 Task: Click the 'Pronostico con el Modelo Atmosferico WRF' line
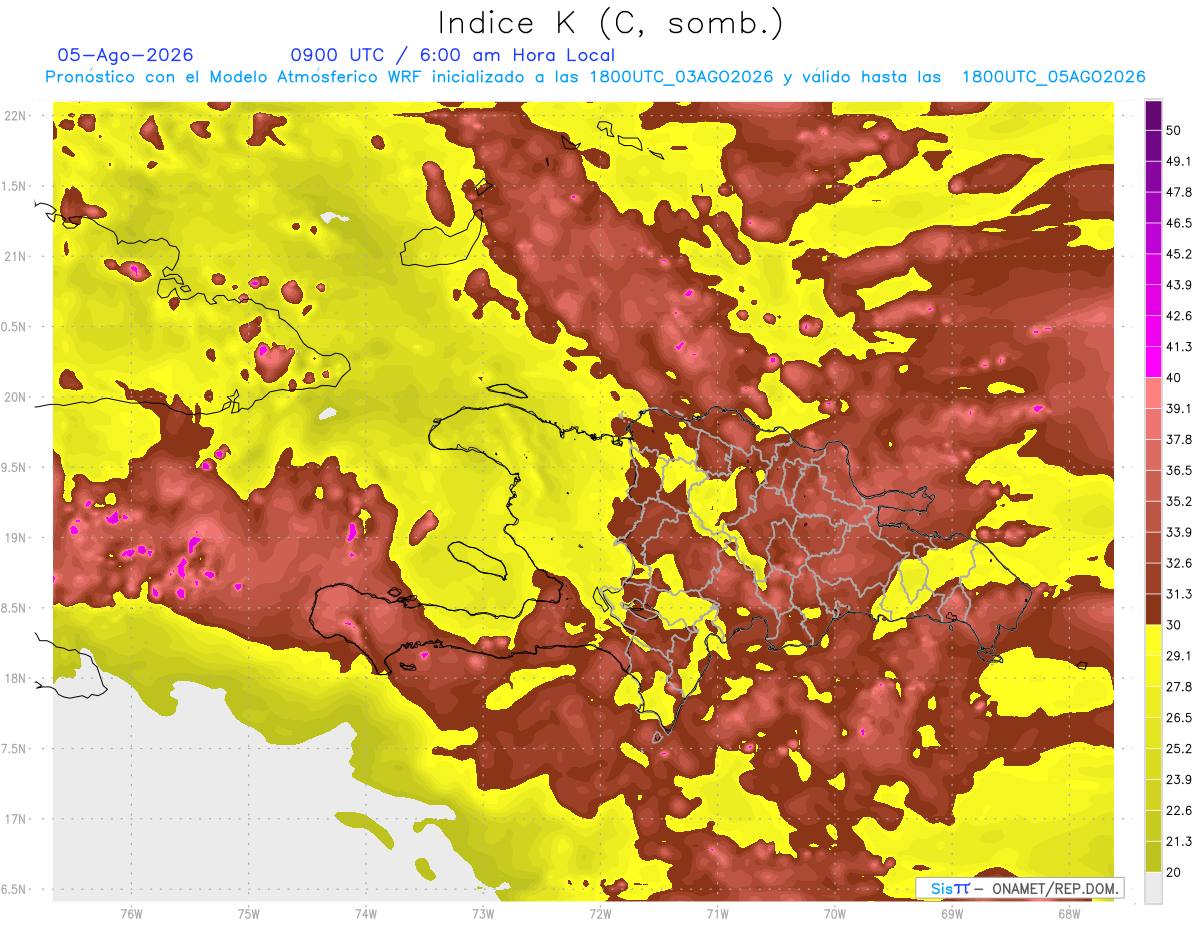pos(595,77)
